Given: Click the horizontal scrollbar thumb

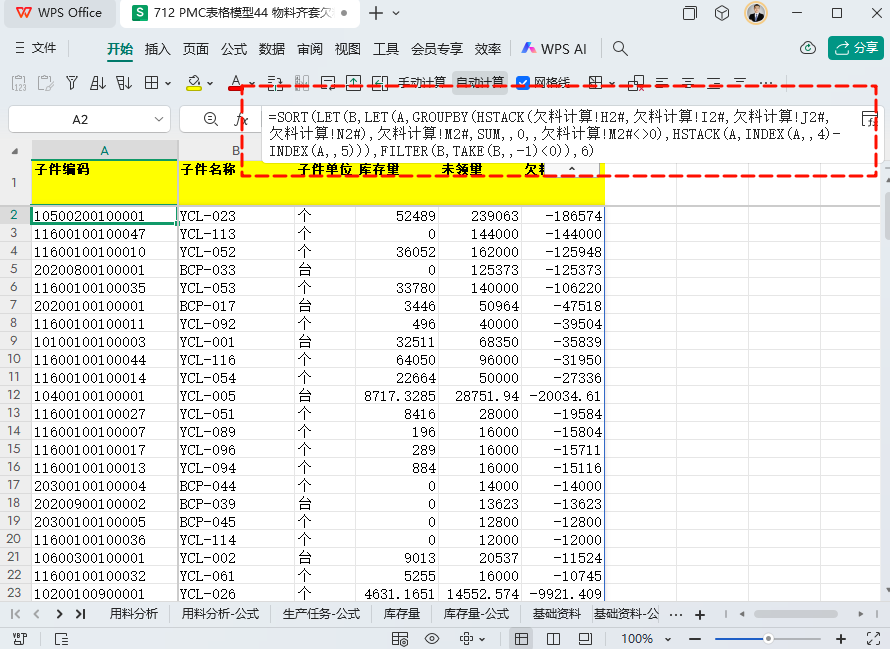Looking at the screenshot, I should (795, 614).
